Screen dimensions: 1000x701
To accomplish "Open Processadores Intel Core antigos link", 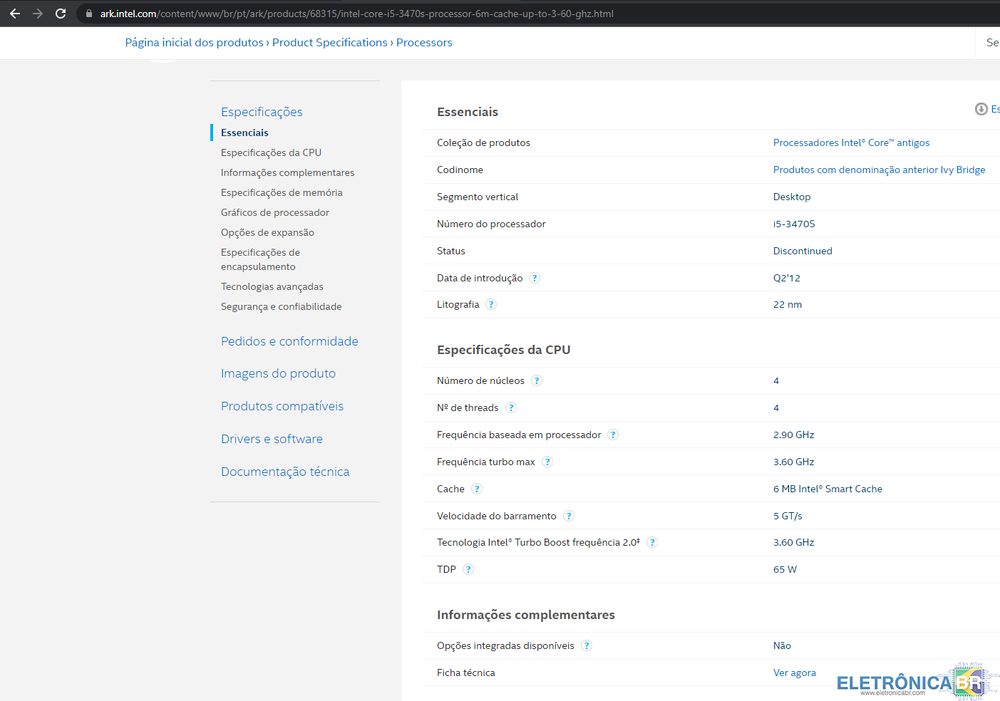I will 851,143.
